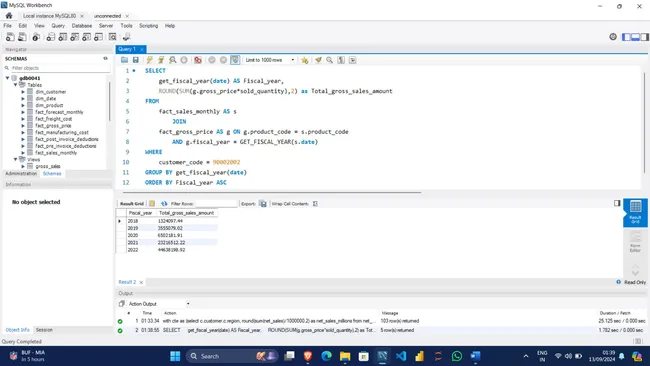Click Create new table toolbar icon
Viewport: 650px width, 366px height.
(63, 37)
